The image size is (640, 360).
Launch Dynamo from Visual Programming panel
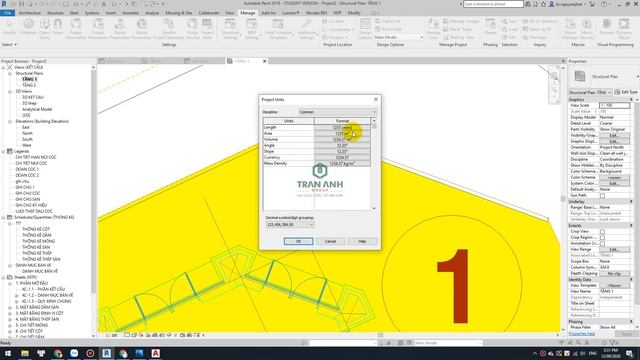click(607, 27)
